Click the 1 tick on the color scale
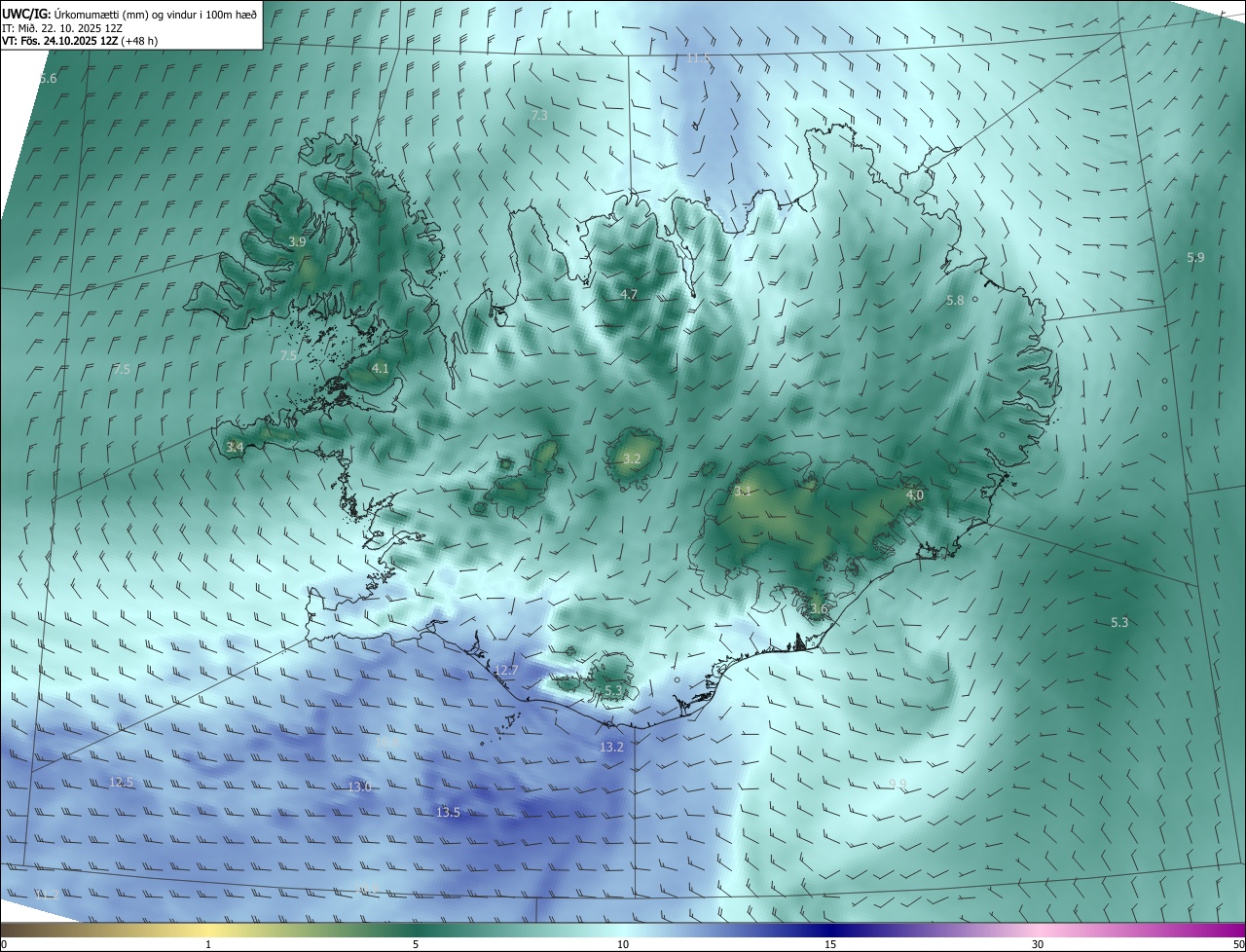 coord(208,944)
